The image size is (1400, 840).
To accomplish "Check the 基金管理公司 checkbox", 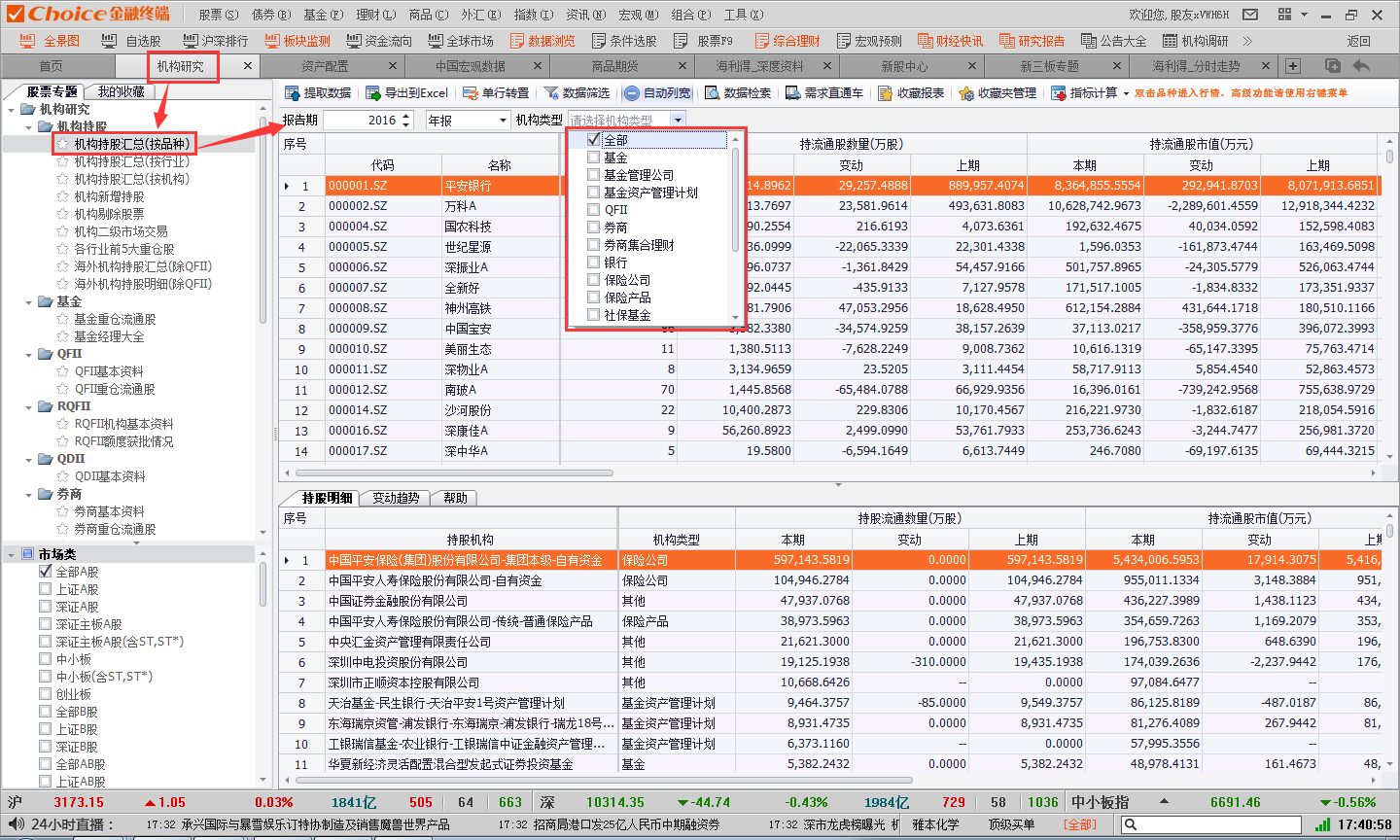I will 593,175.
